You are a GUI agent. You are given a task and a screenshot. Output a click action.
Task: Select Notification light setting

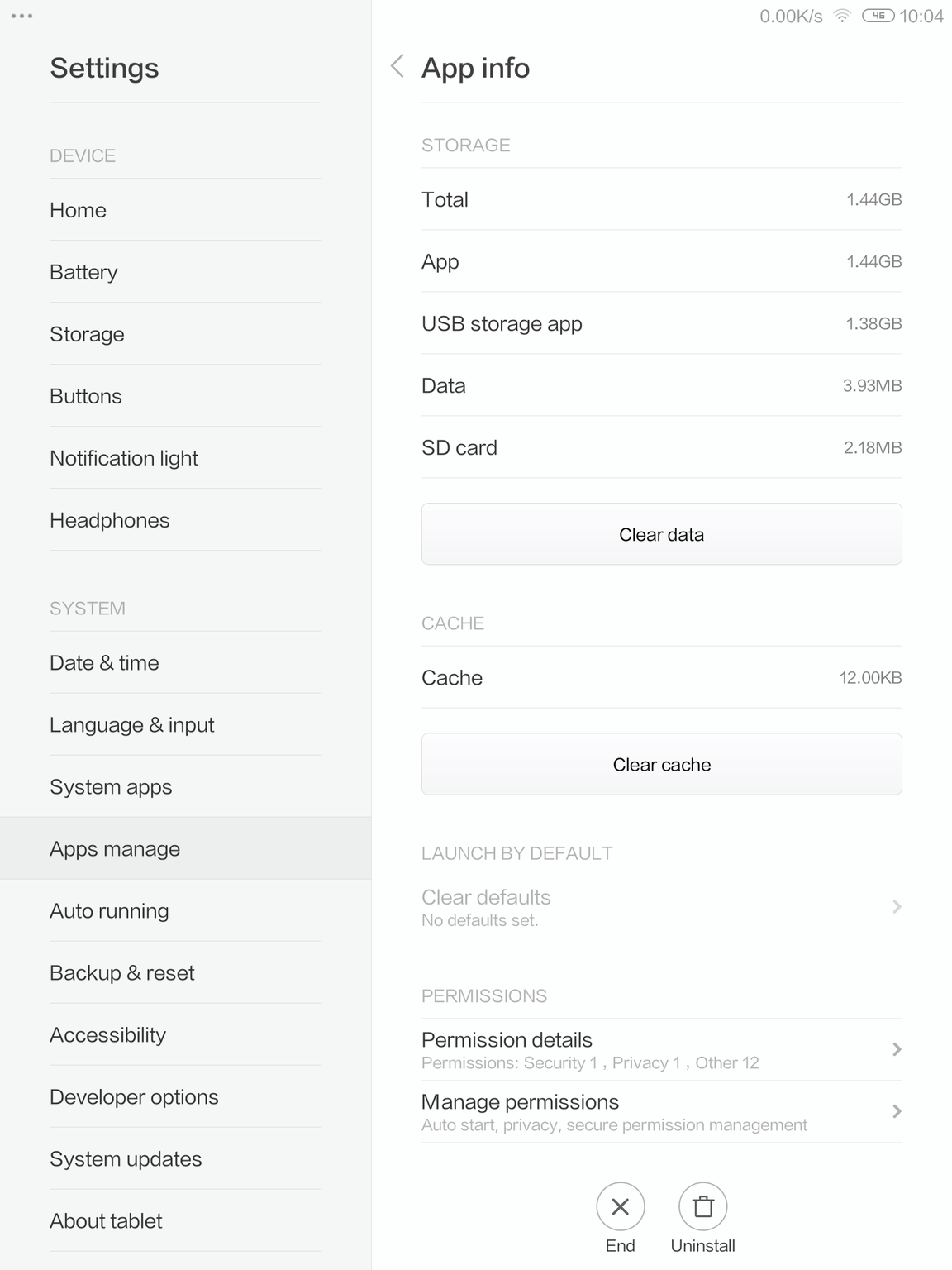[x=124, y=458]
